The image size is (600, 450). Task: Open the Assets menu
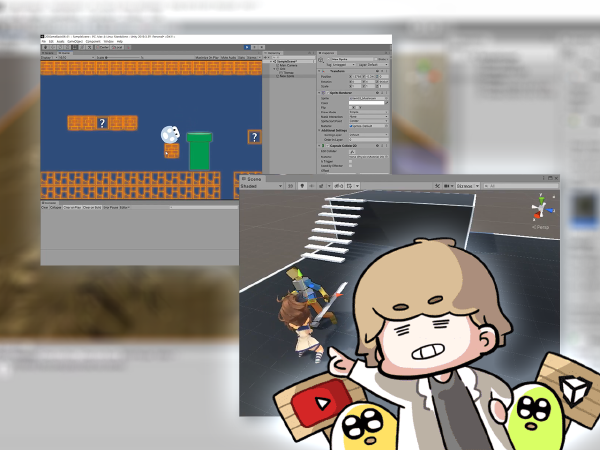60,41
